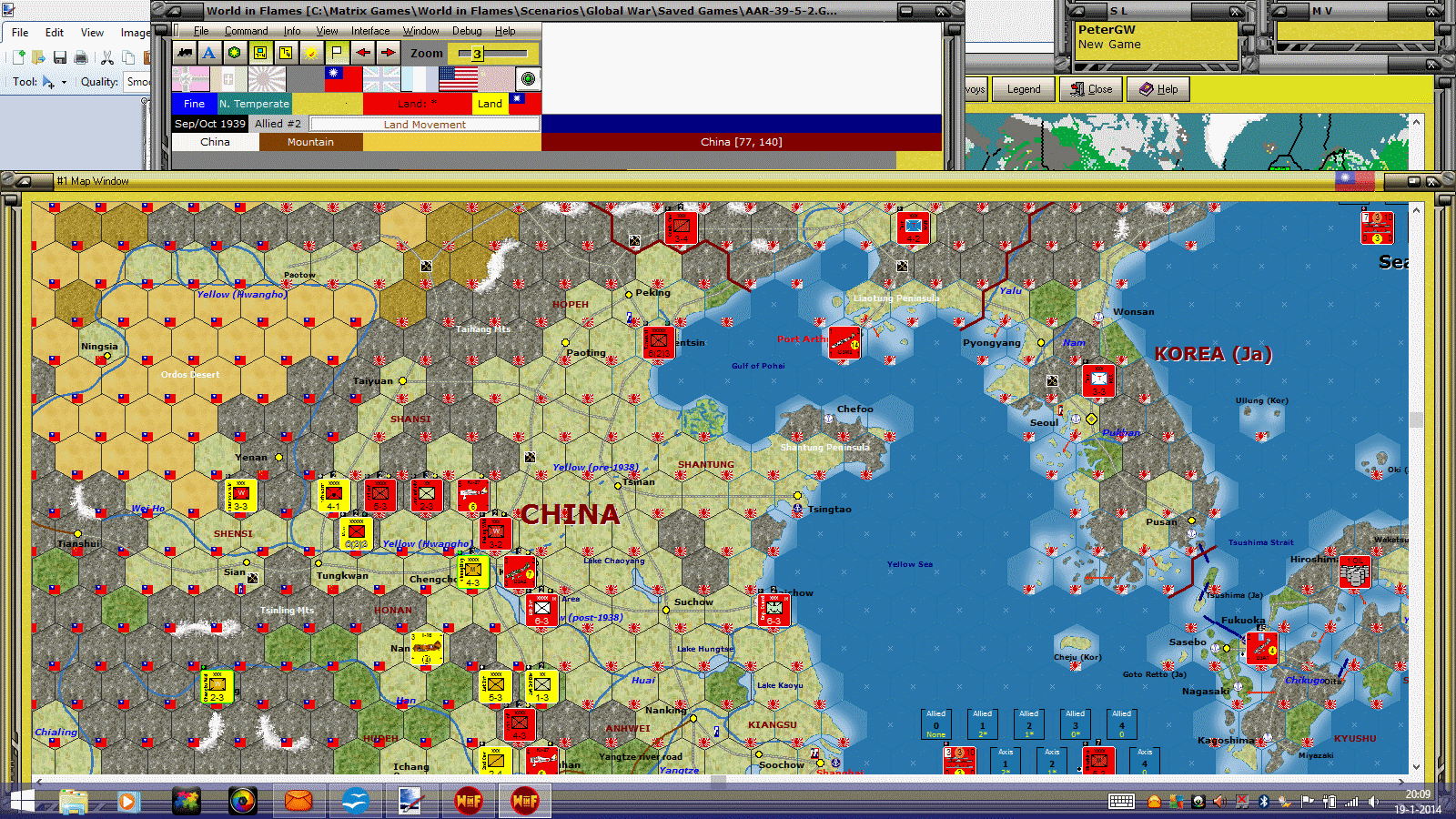The image size is (1456, 819).
Task: Click the Allied 0 None sea box
Action: (936, 723)
